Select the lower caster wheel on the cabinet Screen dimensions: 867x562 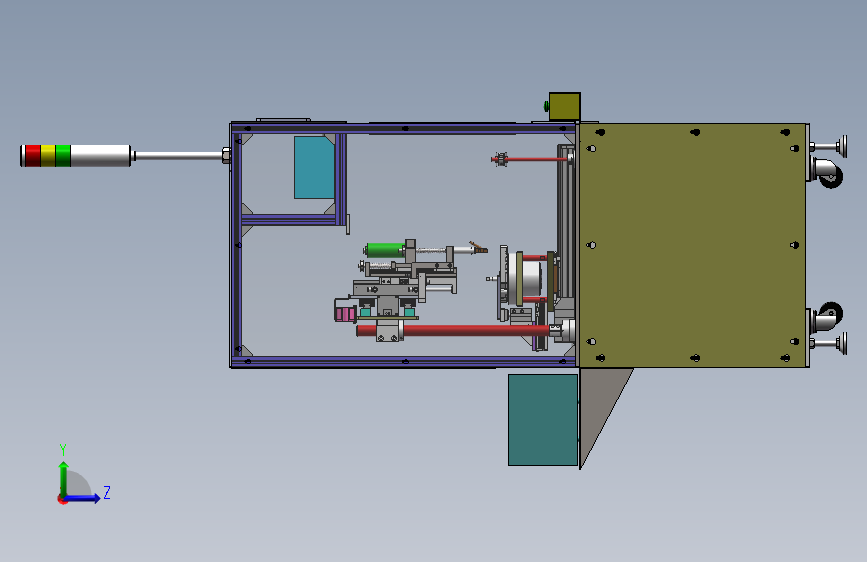tap(829, 317)
